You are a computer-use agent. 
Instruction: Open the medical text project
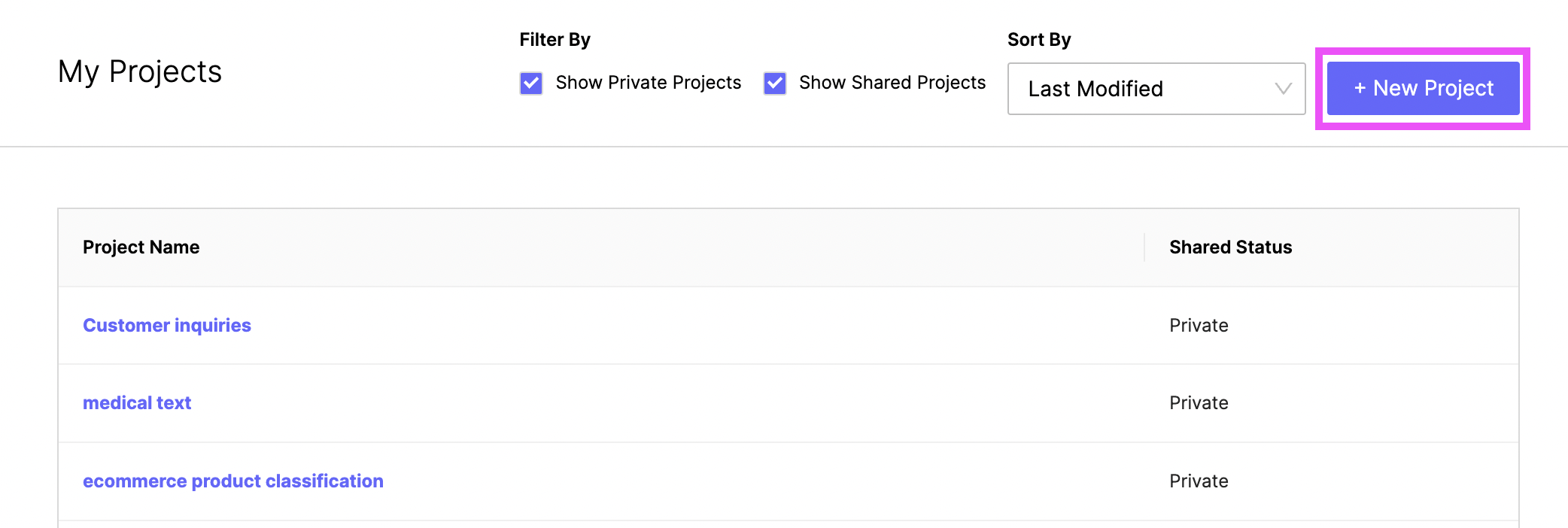coord(137,403)
